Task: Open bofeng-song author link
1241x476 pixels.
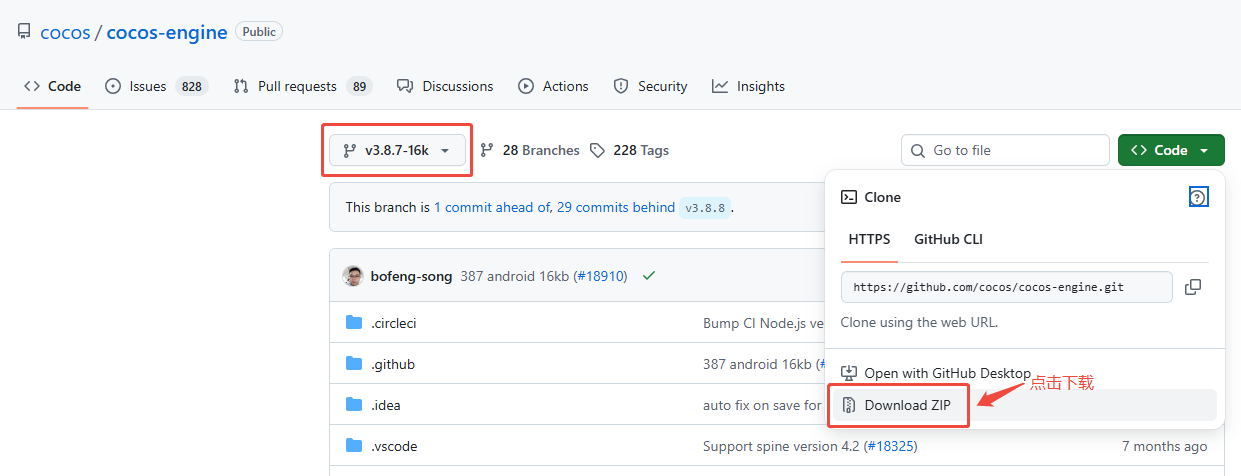Action: (x=411, y=276)
